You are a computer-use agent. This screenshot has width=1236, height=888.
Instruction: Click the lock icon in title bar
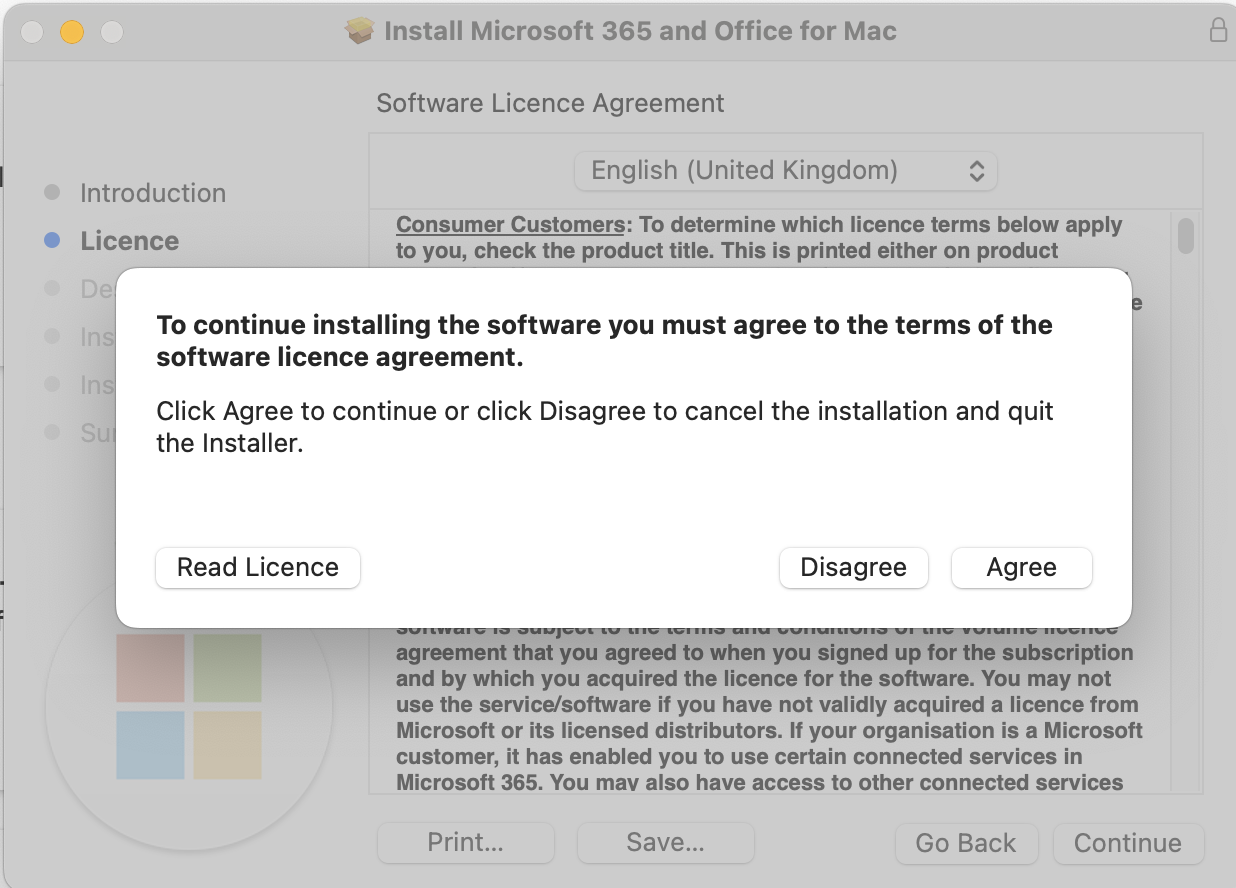coord(1218,30)
